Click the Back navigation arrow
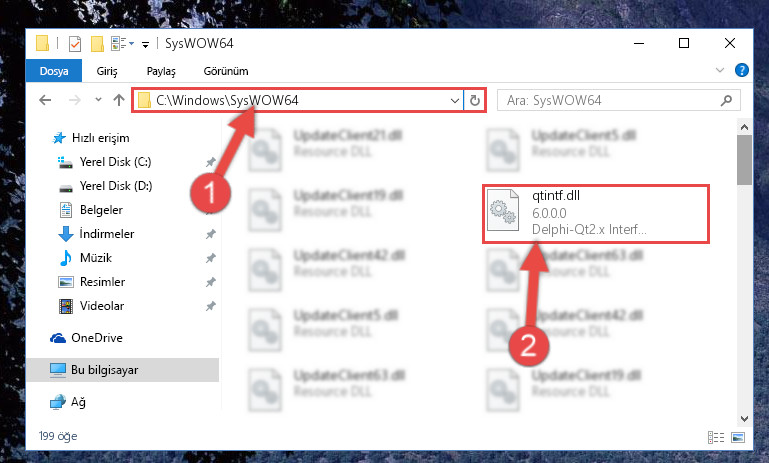 (x=45, y=100)
